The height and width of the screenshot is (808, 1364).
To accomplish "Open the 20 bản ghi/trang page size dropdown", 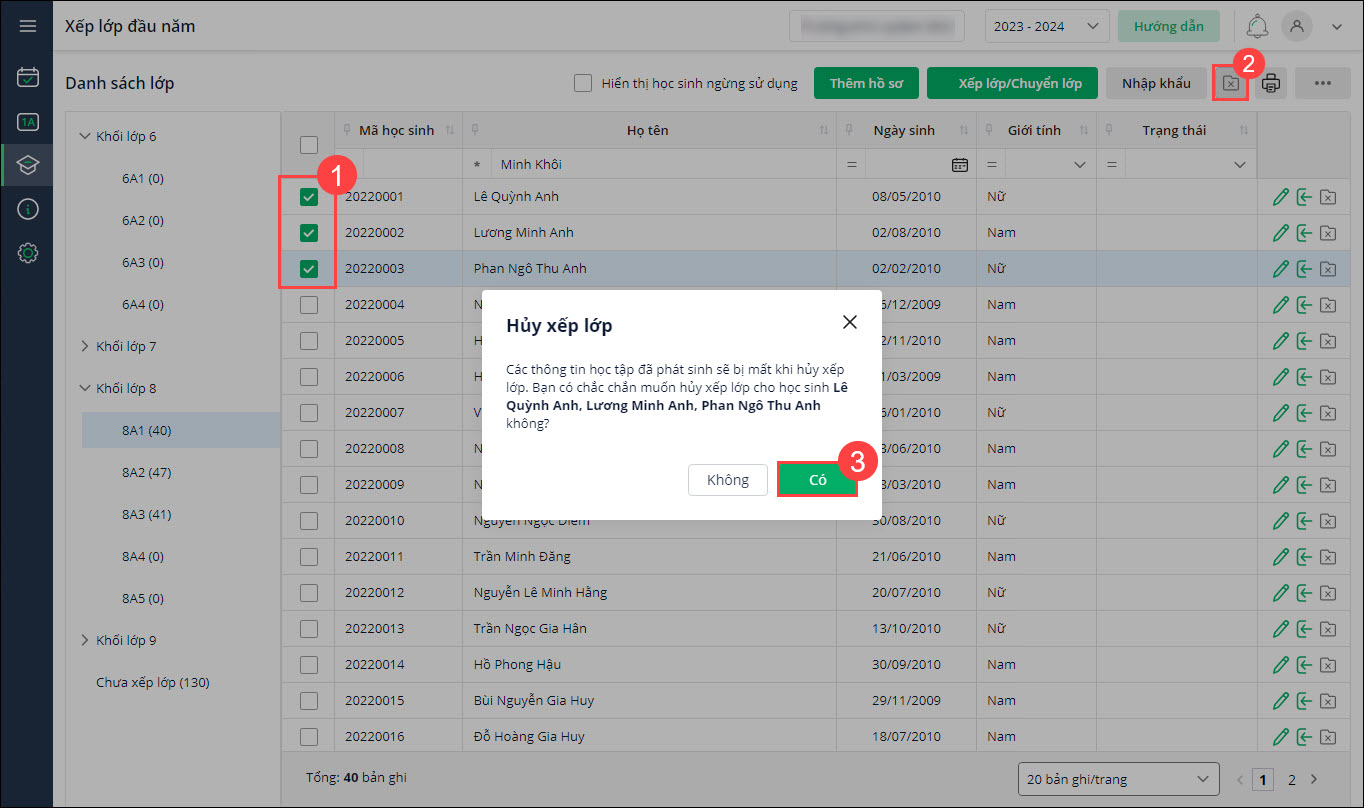I will pos(1118,779).
